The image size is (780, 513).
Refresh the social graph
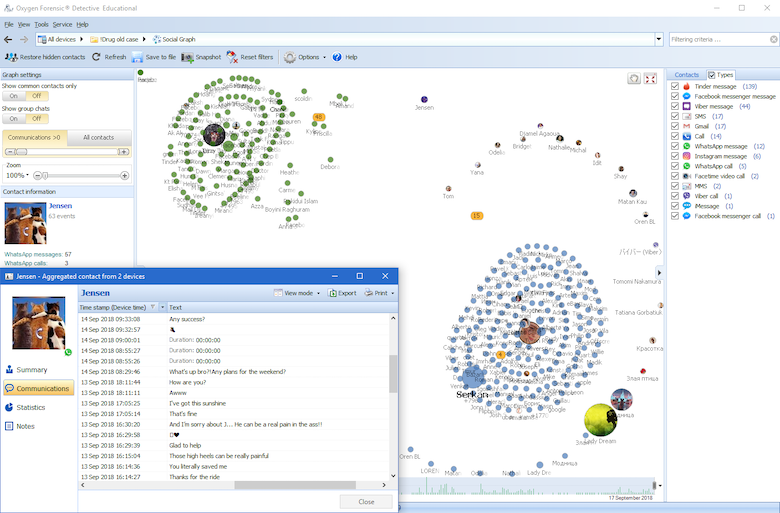click(x=109, y=57)
